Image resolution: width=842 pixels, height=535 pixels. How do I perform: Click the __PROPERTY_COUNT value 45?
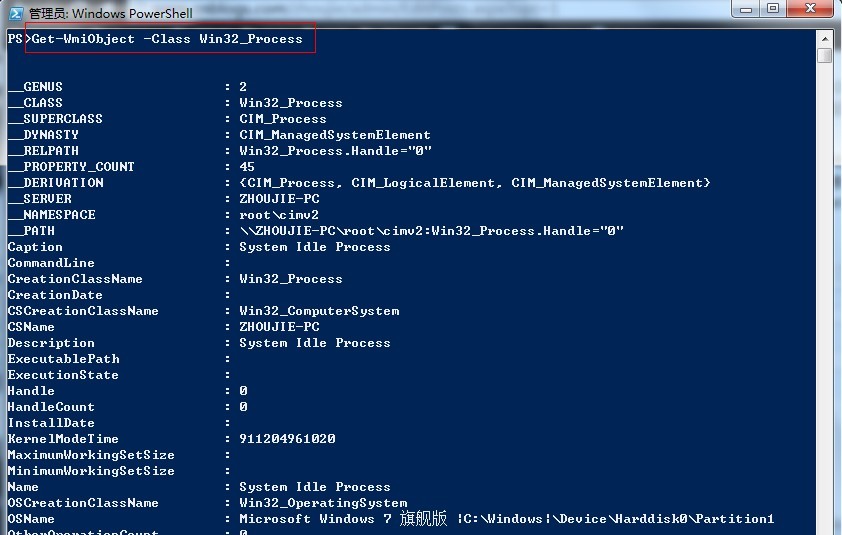coord(247,167)
